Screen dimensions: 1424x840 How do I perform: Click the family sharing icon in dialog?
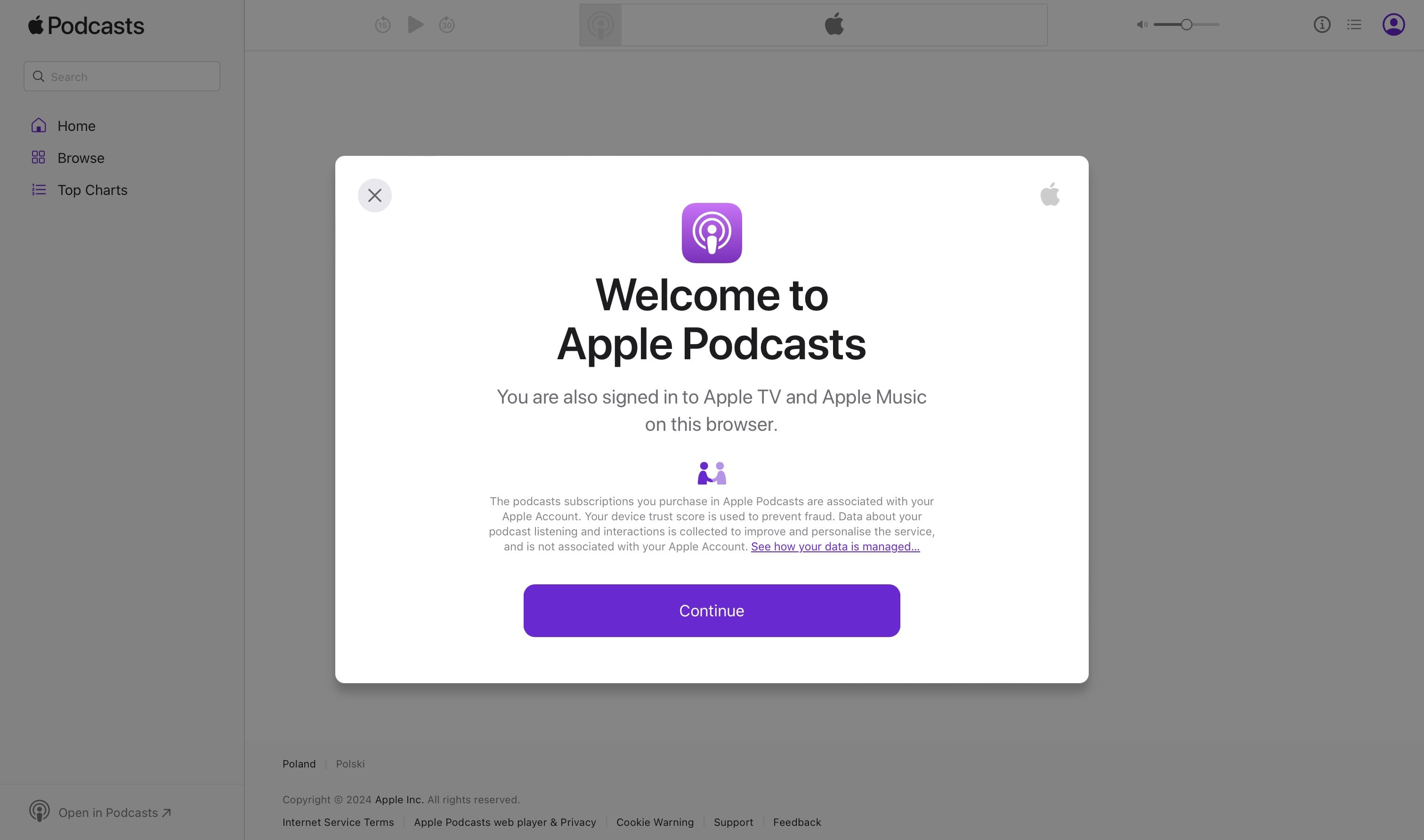click(712, 472)
